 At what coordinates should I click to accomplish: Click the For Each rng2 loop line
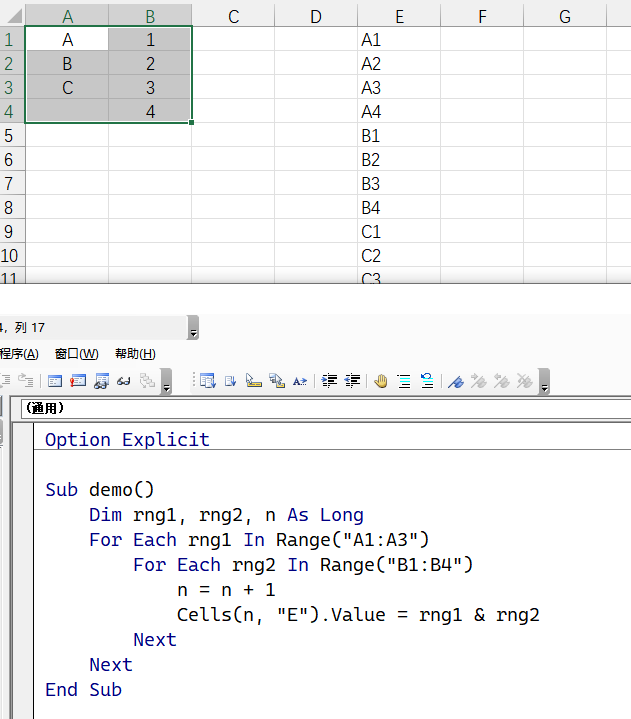click(303, 565)
